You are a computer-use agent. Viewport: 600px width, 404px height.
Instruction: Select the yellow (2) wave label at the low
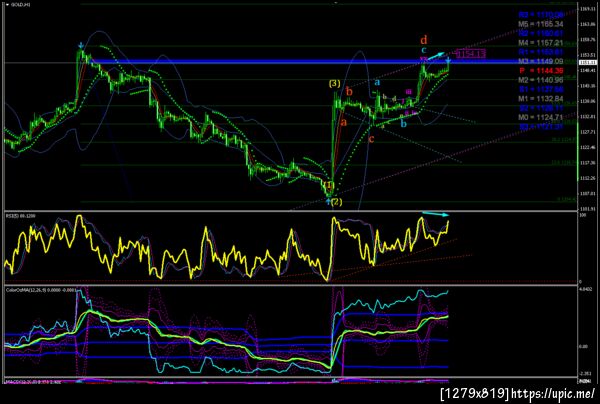click(x=336, y=202)
